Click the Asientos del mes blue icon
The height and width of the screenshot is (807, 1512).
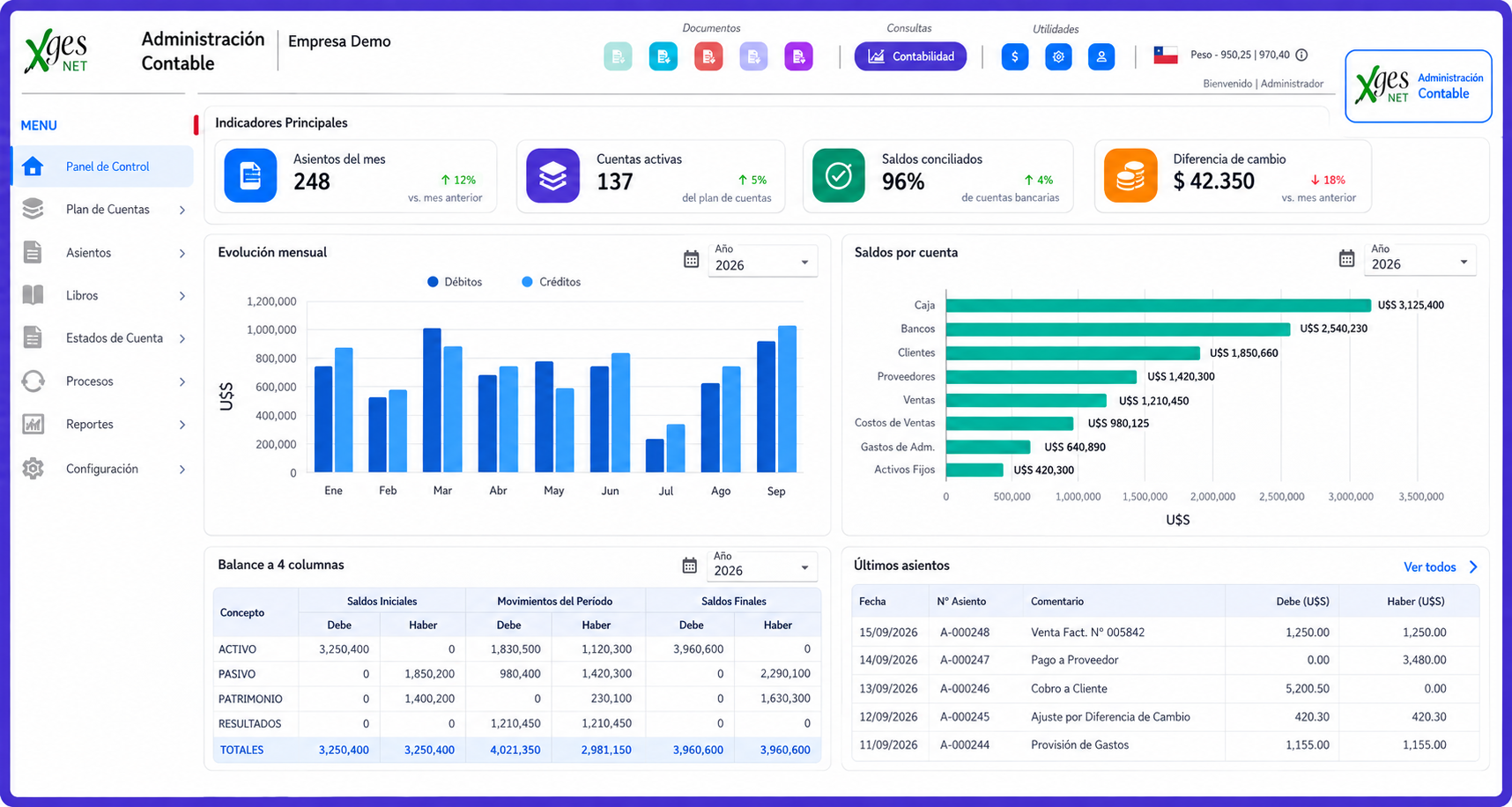[250, 176]
